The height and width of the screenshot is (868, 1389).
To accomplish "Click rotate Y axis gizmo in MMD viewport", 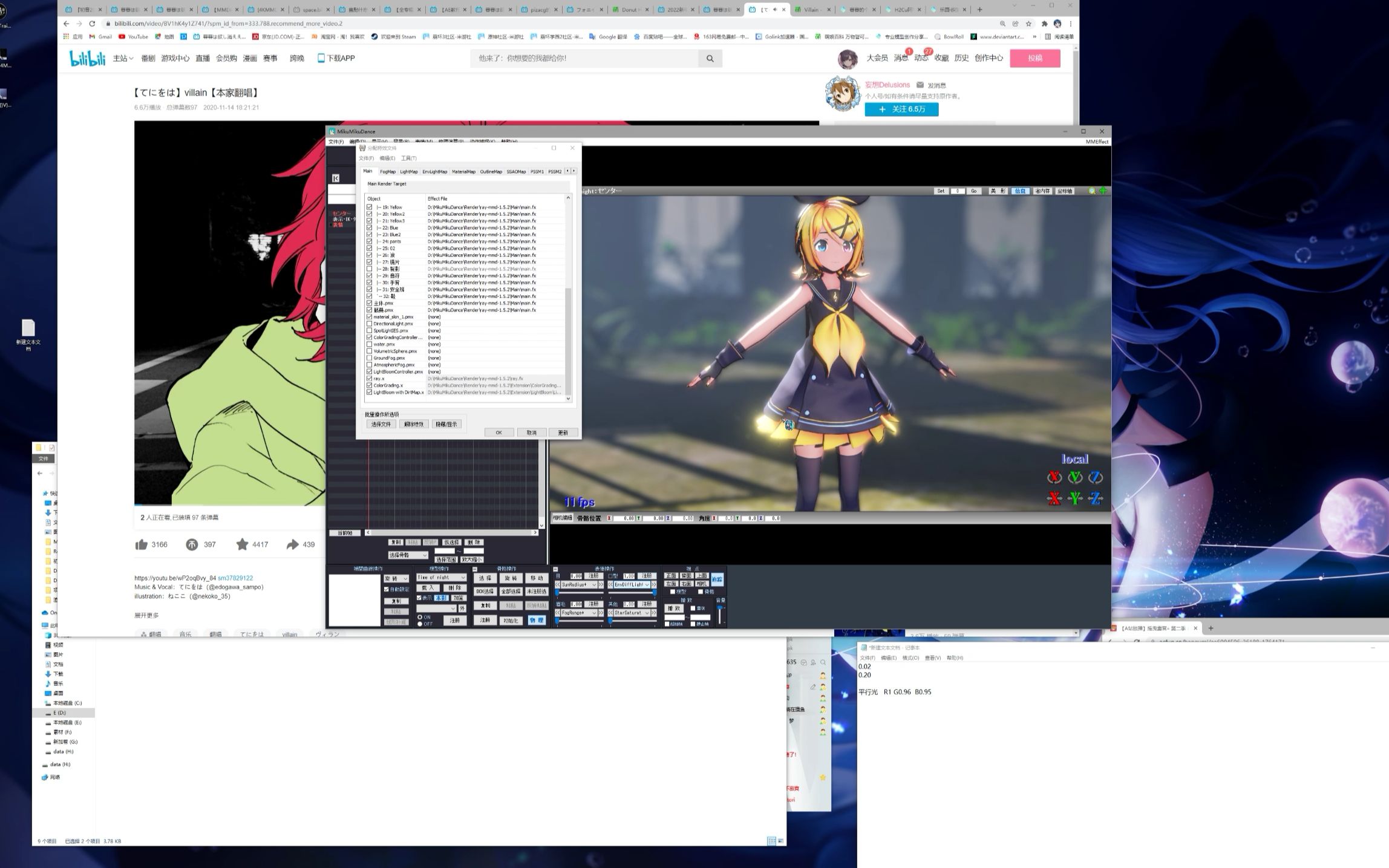I will click(x=1075, y=478).
